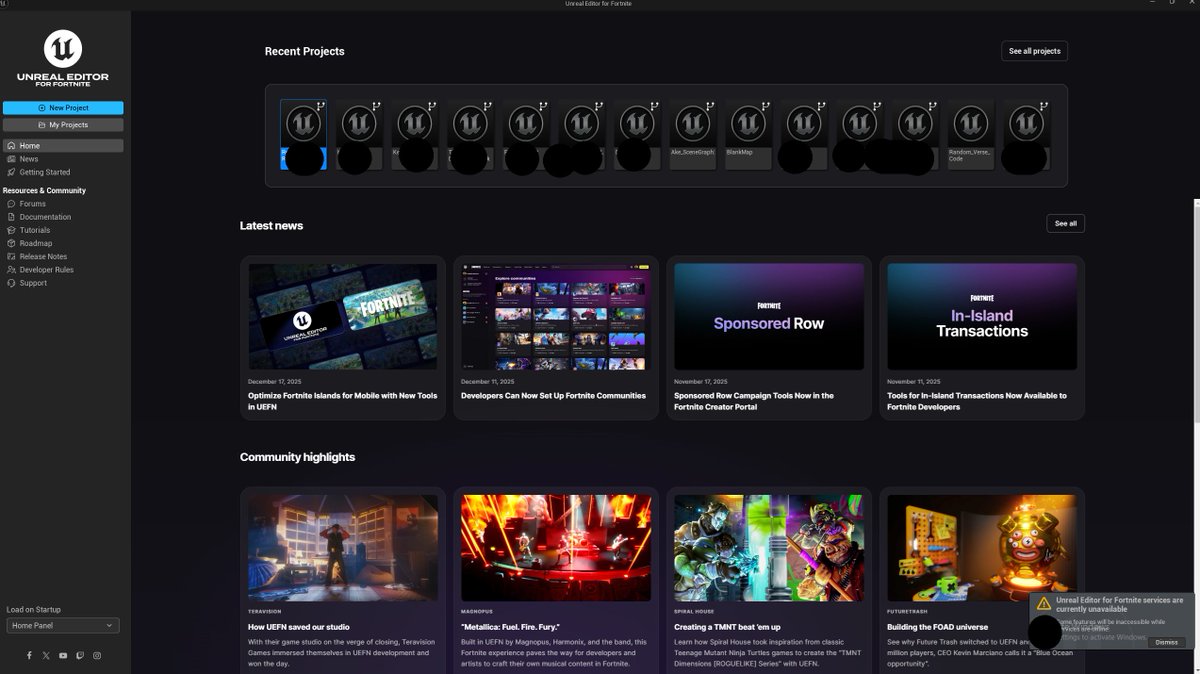The width and height of the screenshot is (1200, 674).
Task: Click the speech bubble Forums icon
Action: (10, 203)
